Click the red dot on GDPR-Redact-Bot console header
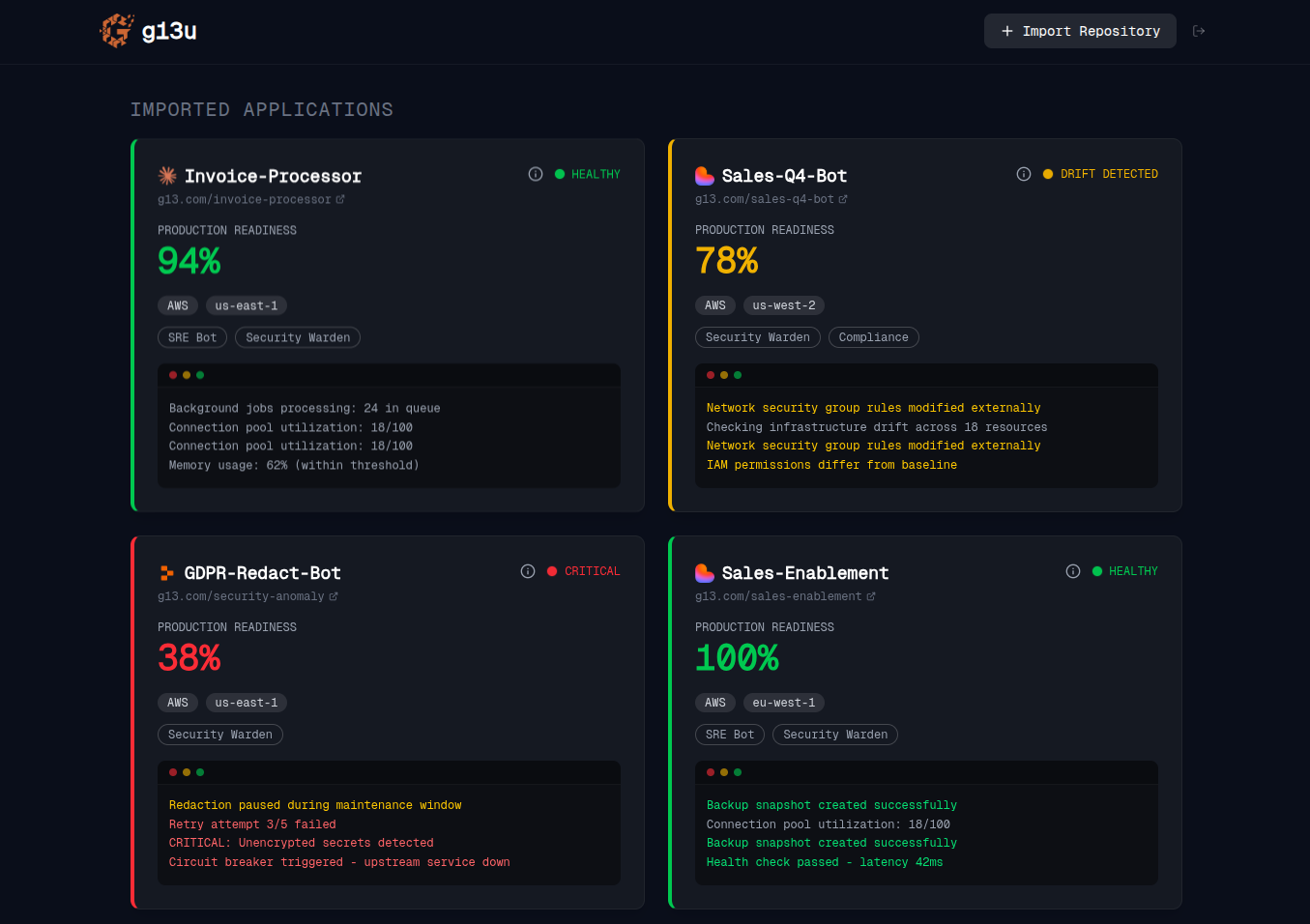The width and height of the screenshot is (1310, 924). [x=172, y=772]
